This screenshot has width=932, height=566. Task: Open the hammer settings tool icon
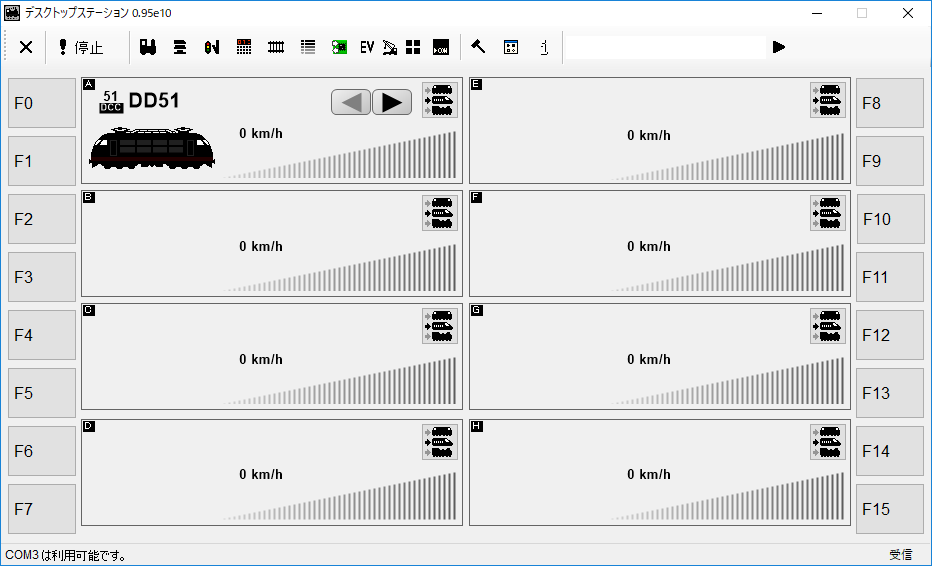point(478,47)
